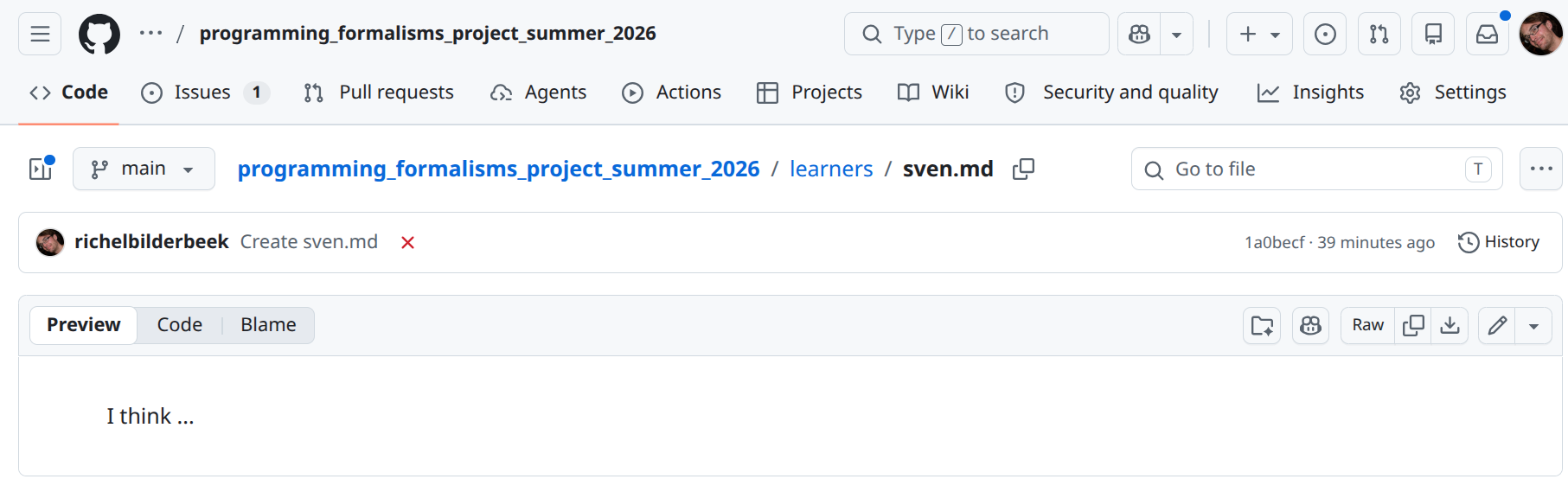
Task: Copy raw file contents
Action: point(1413,325)
